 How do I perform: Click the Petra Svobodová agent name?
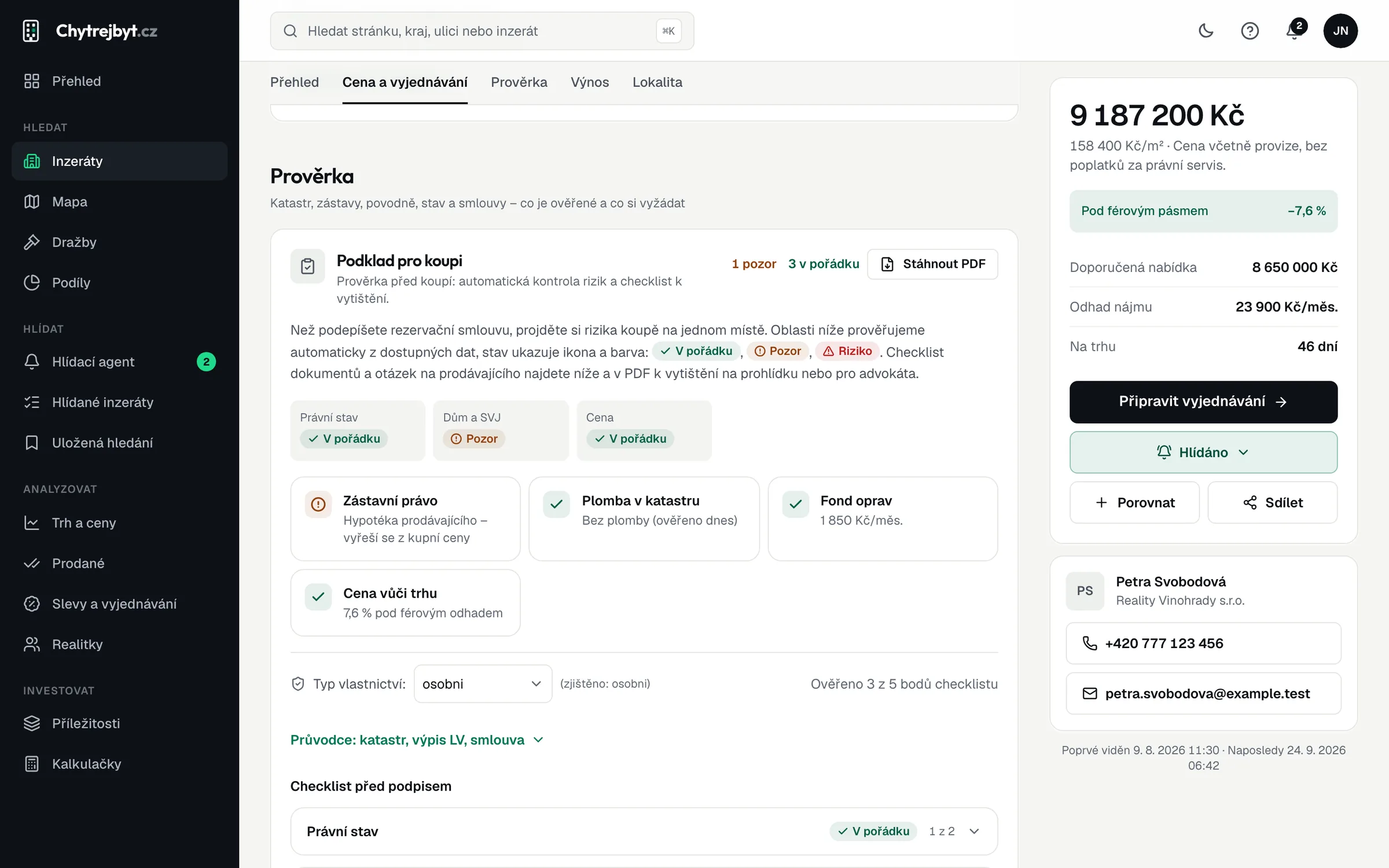point(1170,582)
